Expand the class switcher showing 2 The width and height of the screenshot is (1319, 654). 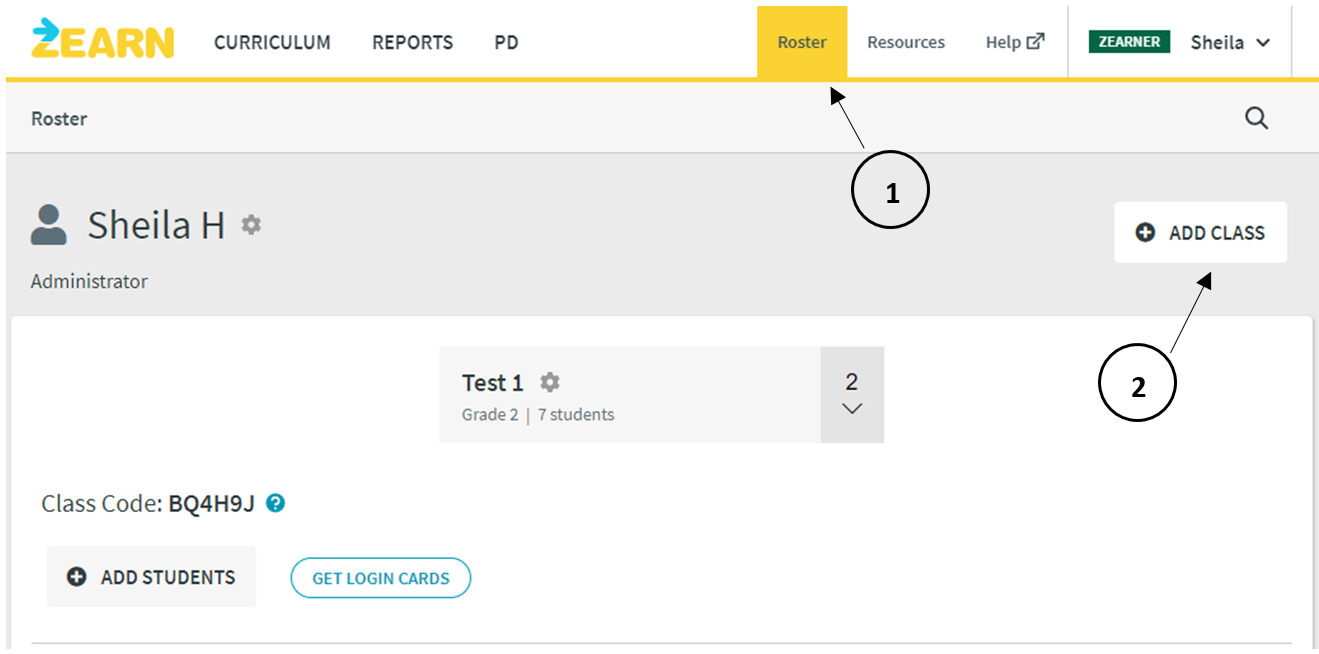(x=852, y=395)
